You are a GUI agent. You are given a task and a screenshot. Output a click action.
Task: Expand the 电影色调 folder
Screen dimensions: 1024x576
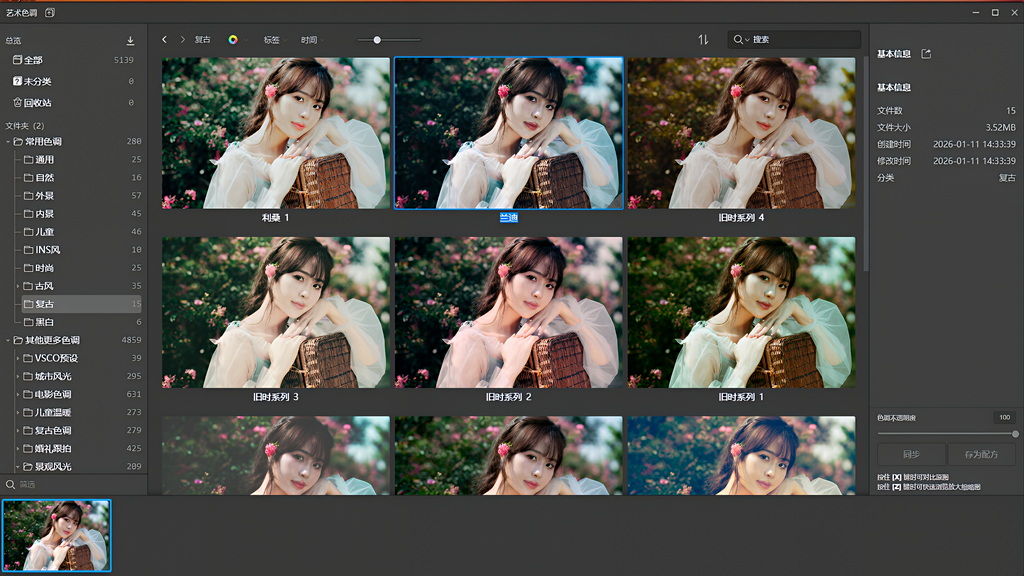point(18,395)
